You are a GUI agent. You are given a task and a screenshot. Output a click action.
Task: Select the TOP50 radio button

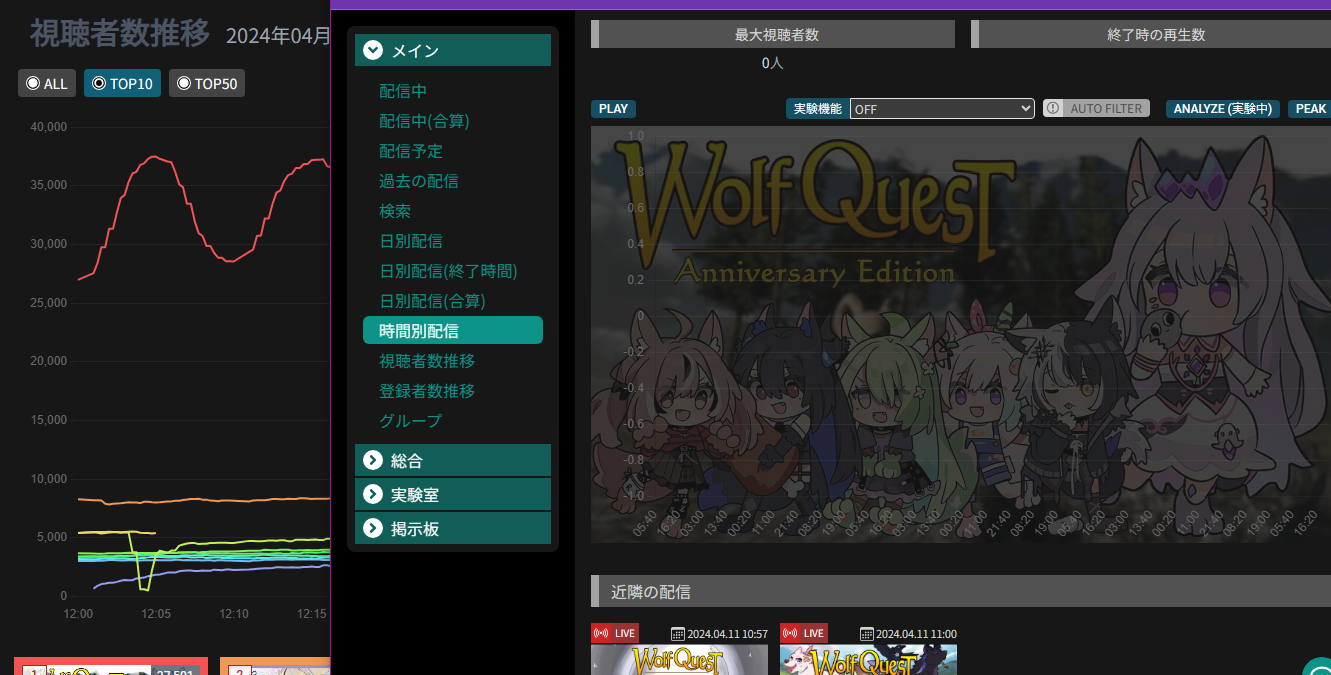point(183,84)
